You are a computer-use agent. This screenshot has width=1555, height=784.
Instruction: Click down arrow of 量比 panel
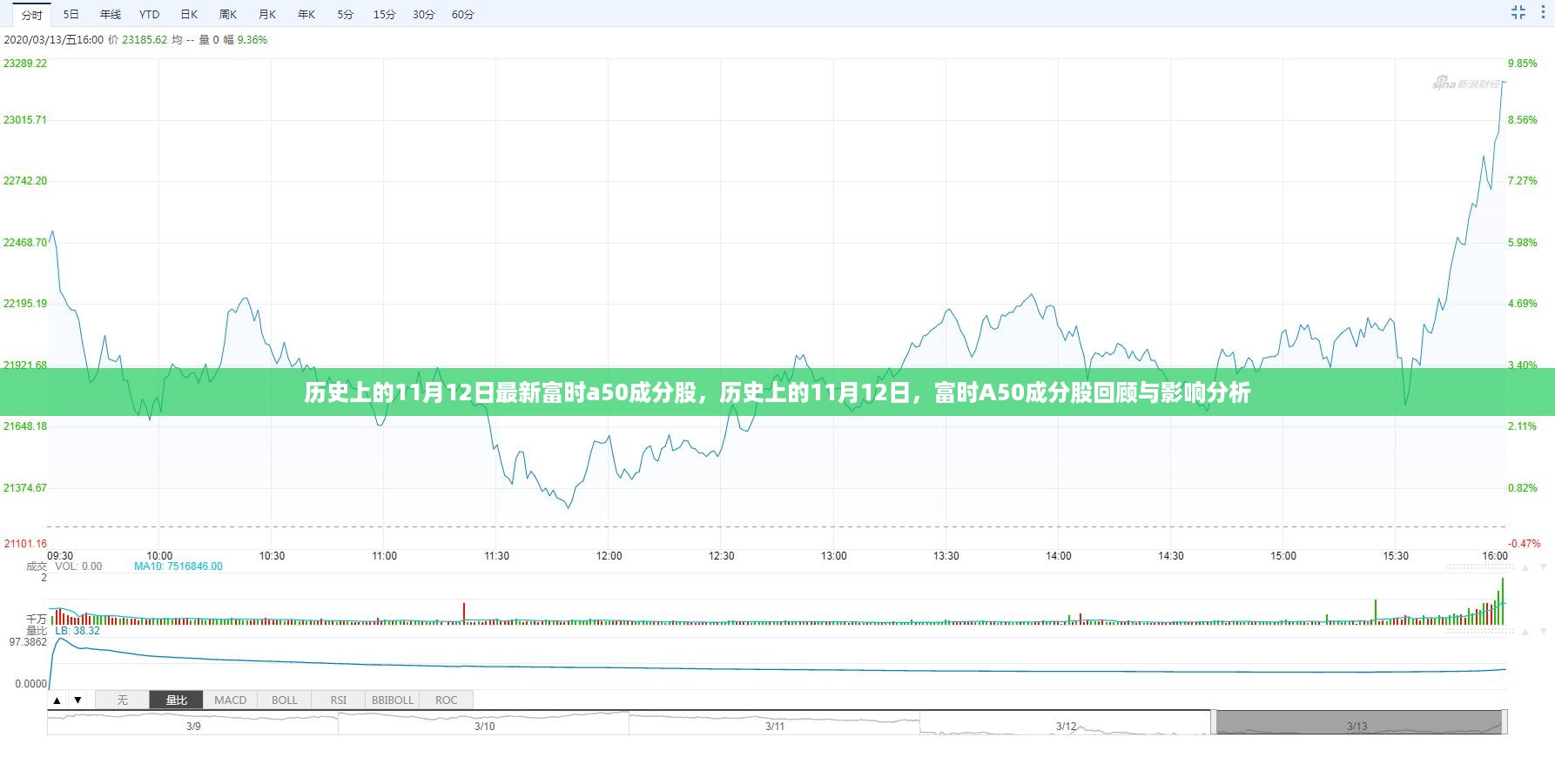(x=1542, y=632)
